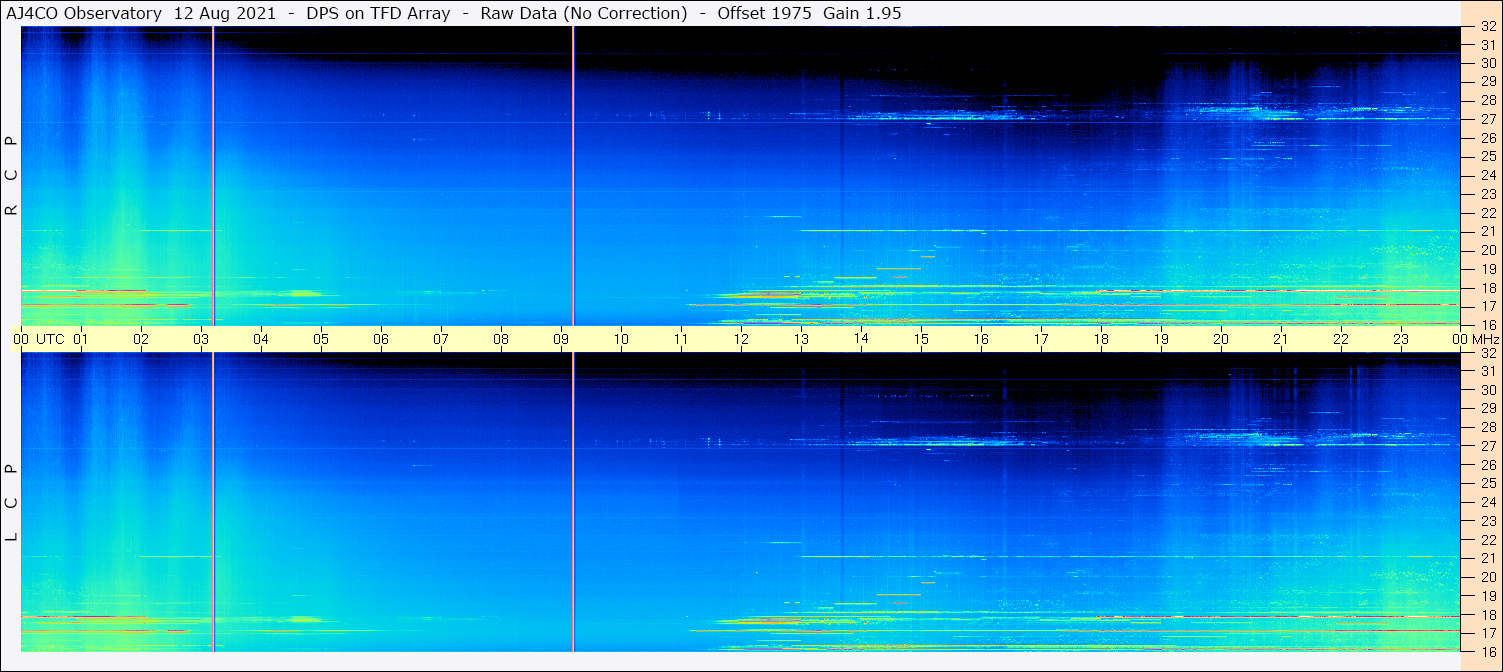Click the 03 hour label on the time axis

point(201,339)
